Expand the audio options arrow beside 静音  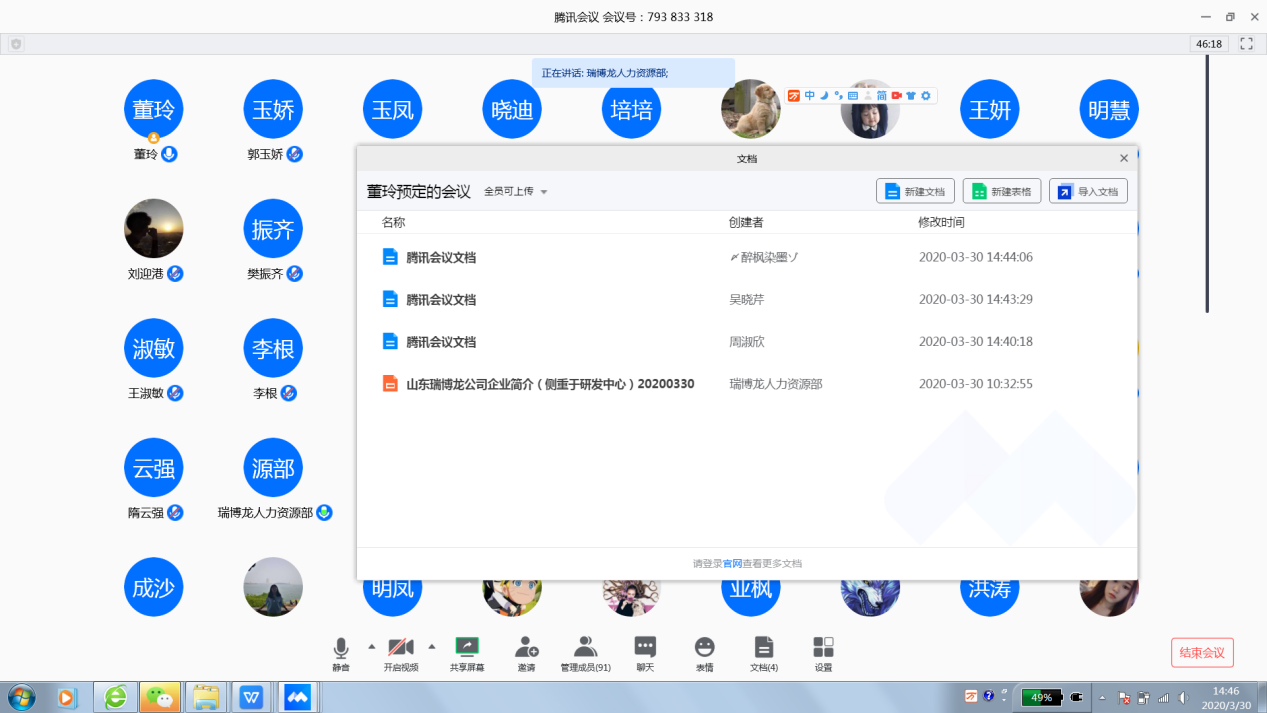[x=372, y=646]
